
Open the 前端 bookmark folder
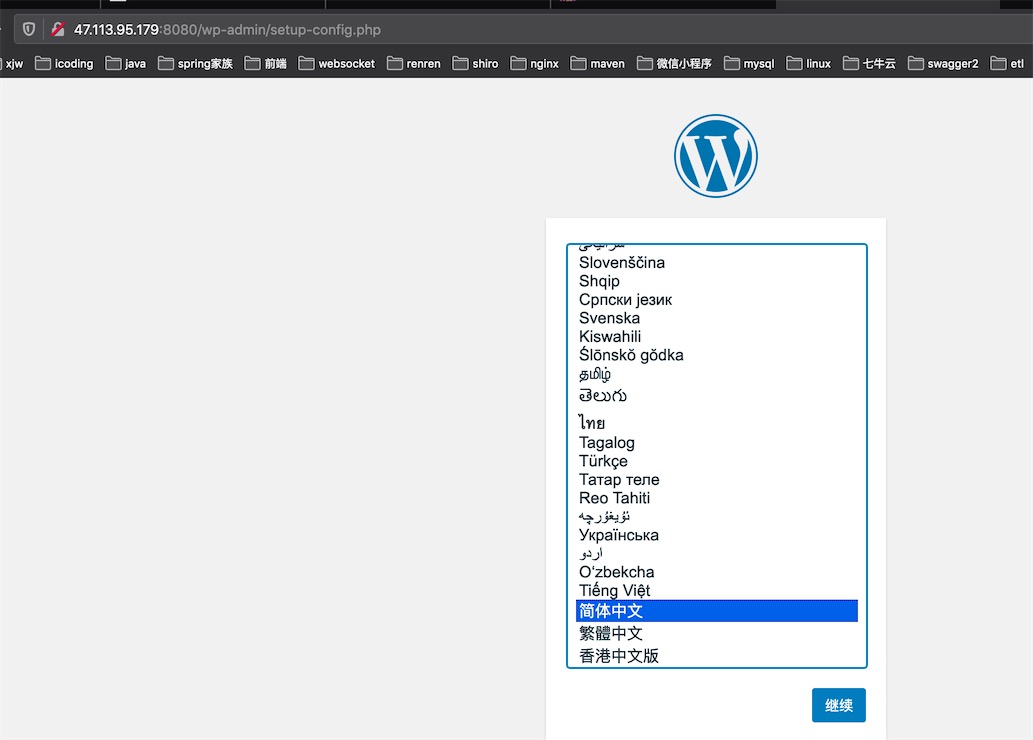click(266, 63)
